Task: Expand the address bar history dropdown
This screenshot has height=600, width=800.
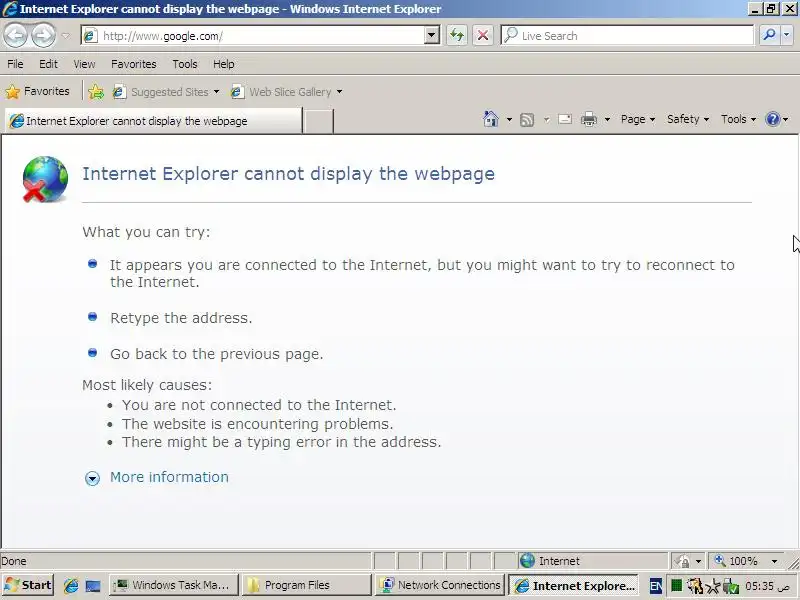Action: pyautogui.click(x=432, y=36)
